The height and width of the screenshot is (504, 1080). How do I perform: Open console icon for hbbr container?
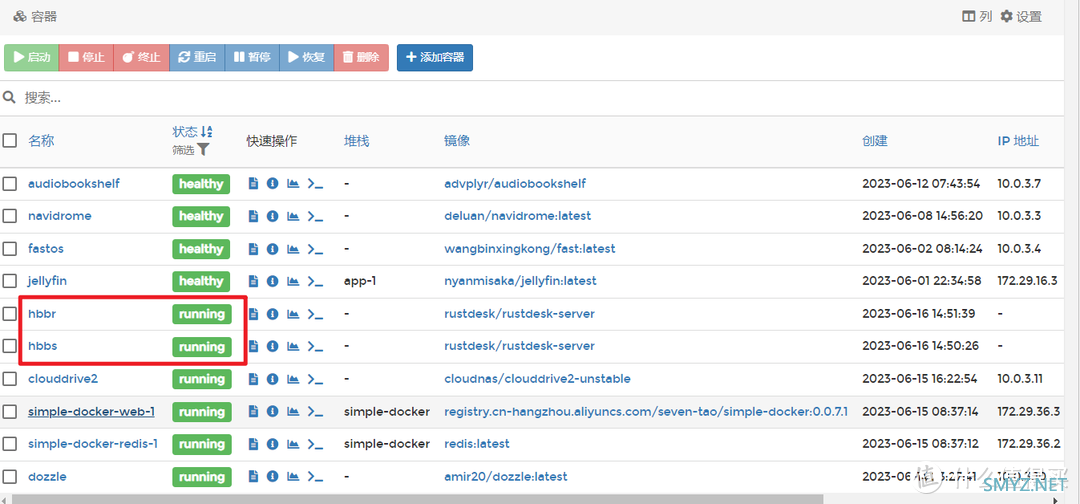click(x=315, y=314)
